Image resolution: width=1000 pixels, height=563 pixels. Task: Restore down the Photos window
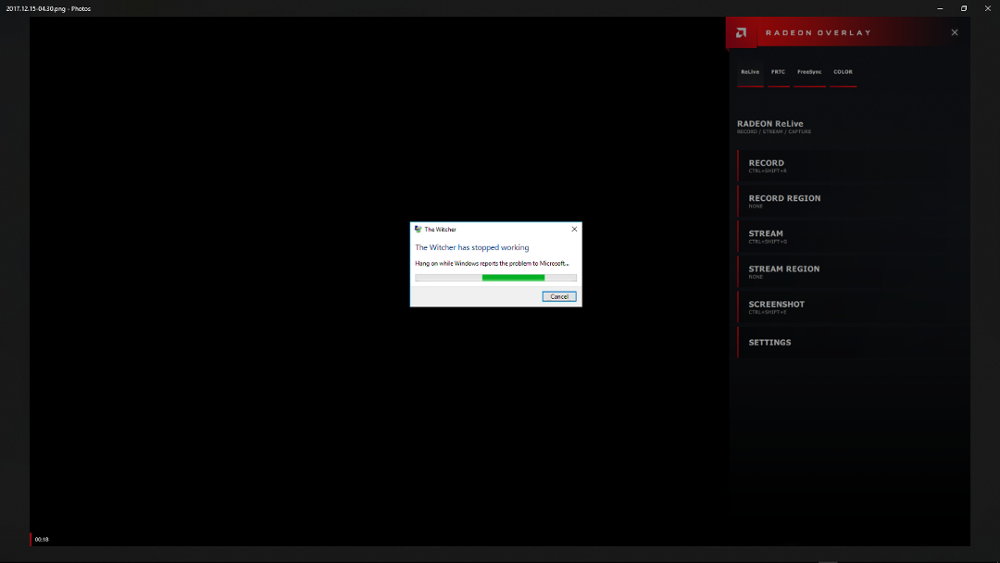pos(964,8)
